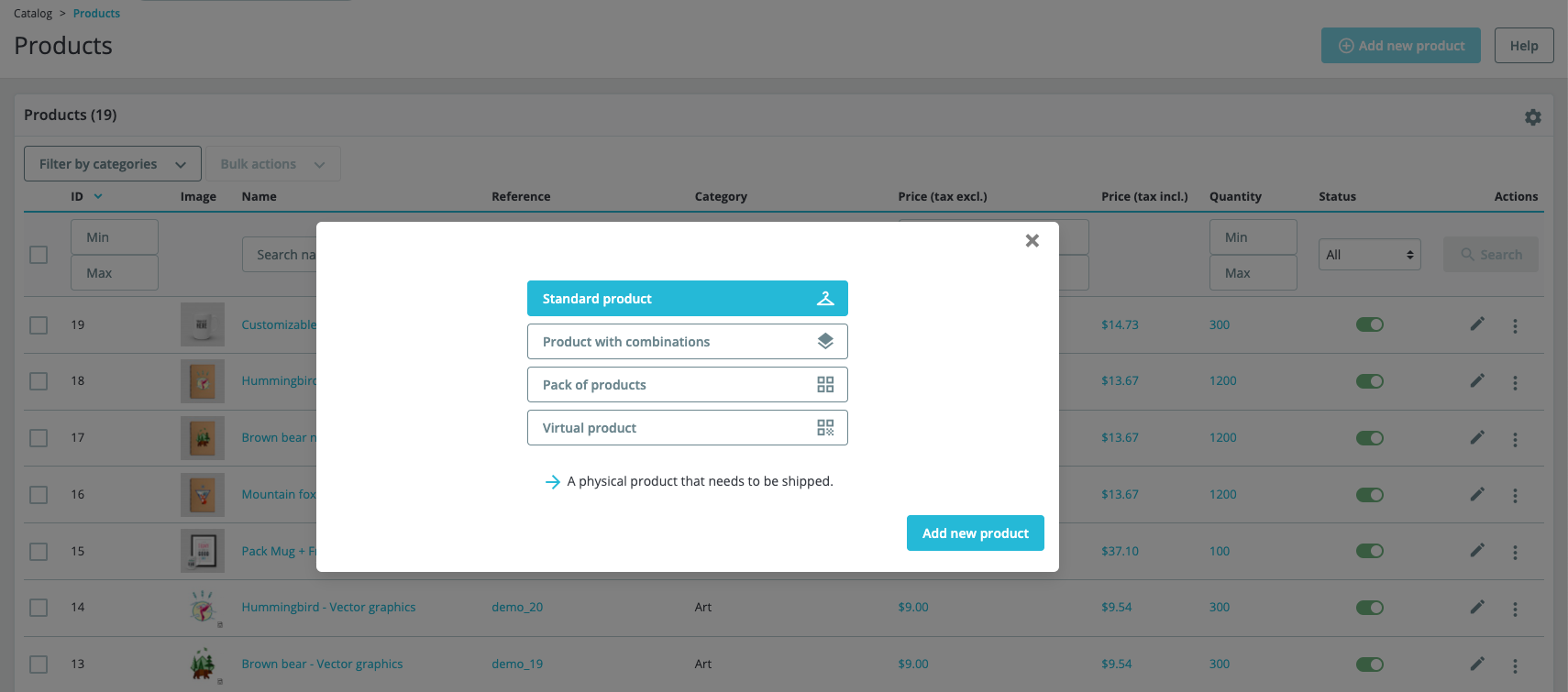Screen dimensions: 1568x692
Task: Click the Hummingbird vector graphics product thumbnail
Action: point(203,608)
